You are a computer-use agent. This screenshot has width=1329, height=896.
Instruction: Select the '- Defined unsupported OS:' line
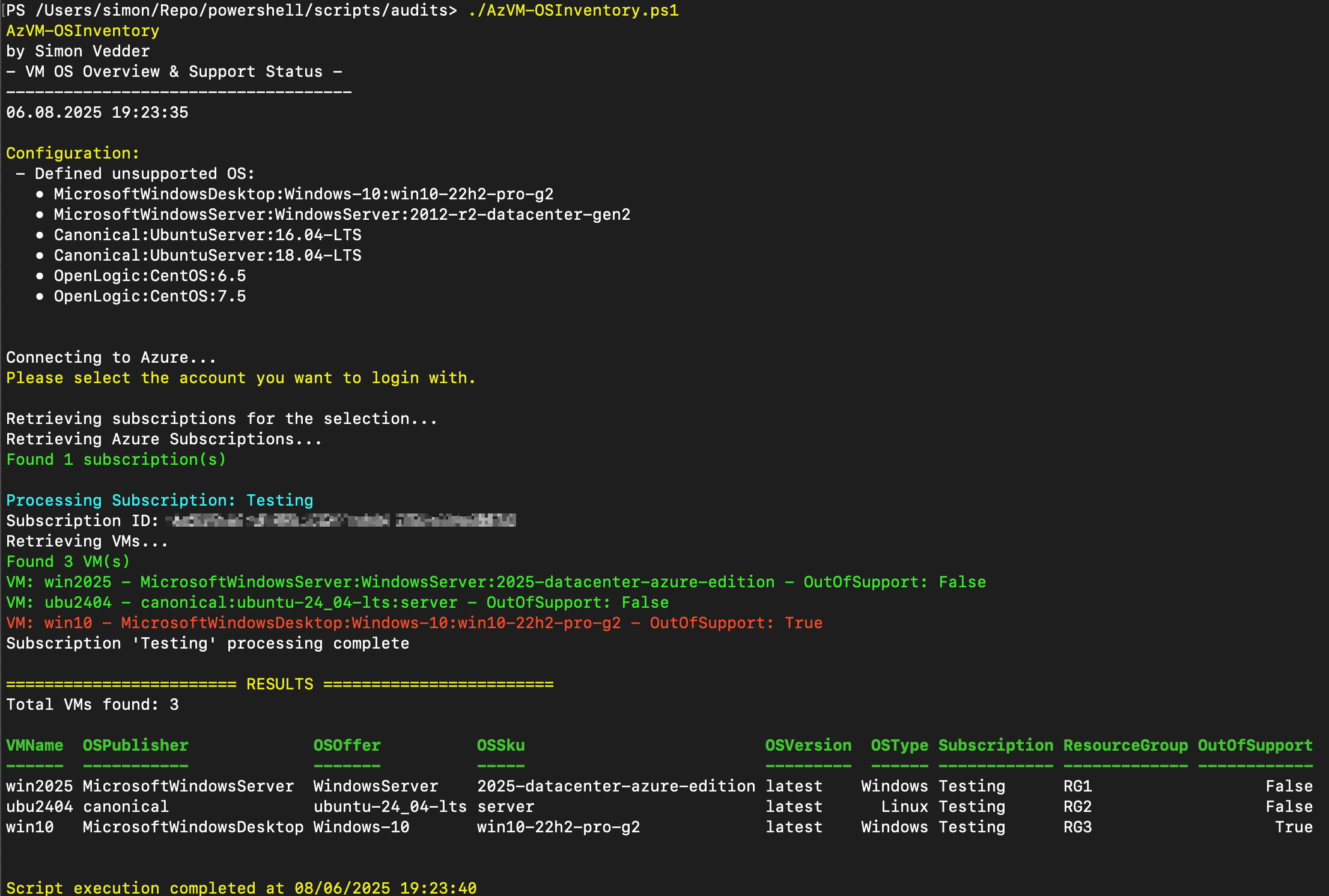click(x=136, y=174)
